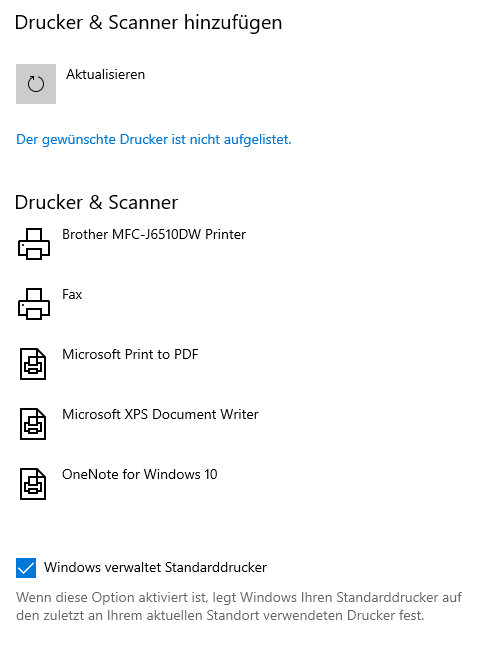
Task: Select the Fax printer icon
Action: pos(34,304)
